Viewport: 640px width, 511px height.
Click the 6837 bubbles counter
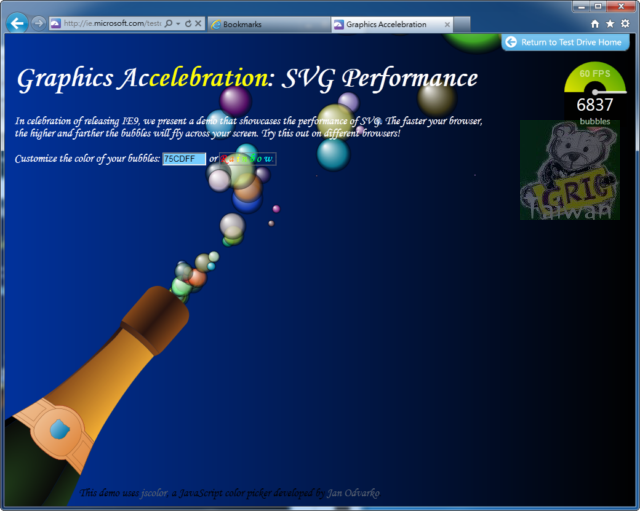click(595, 105)
